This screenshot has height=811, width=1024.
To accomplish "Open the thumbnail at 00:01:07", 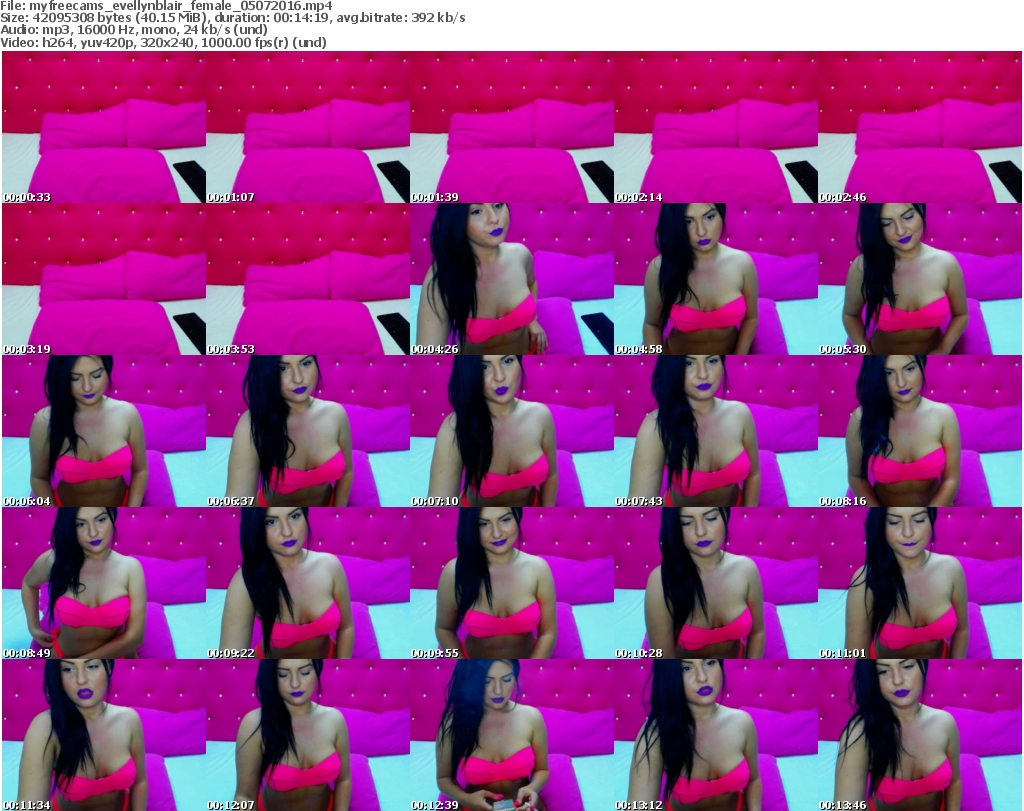I will click(308, 127).
